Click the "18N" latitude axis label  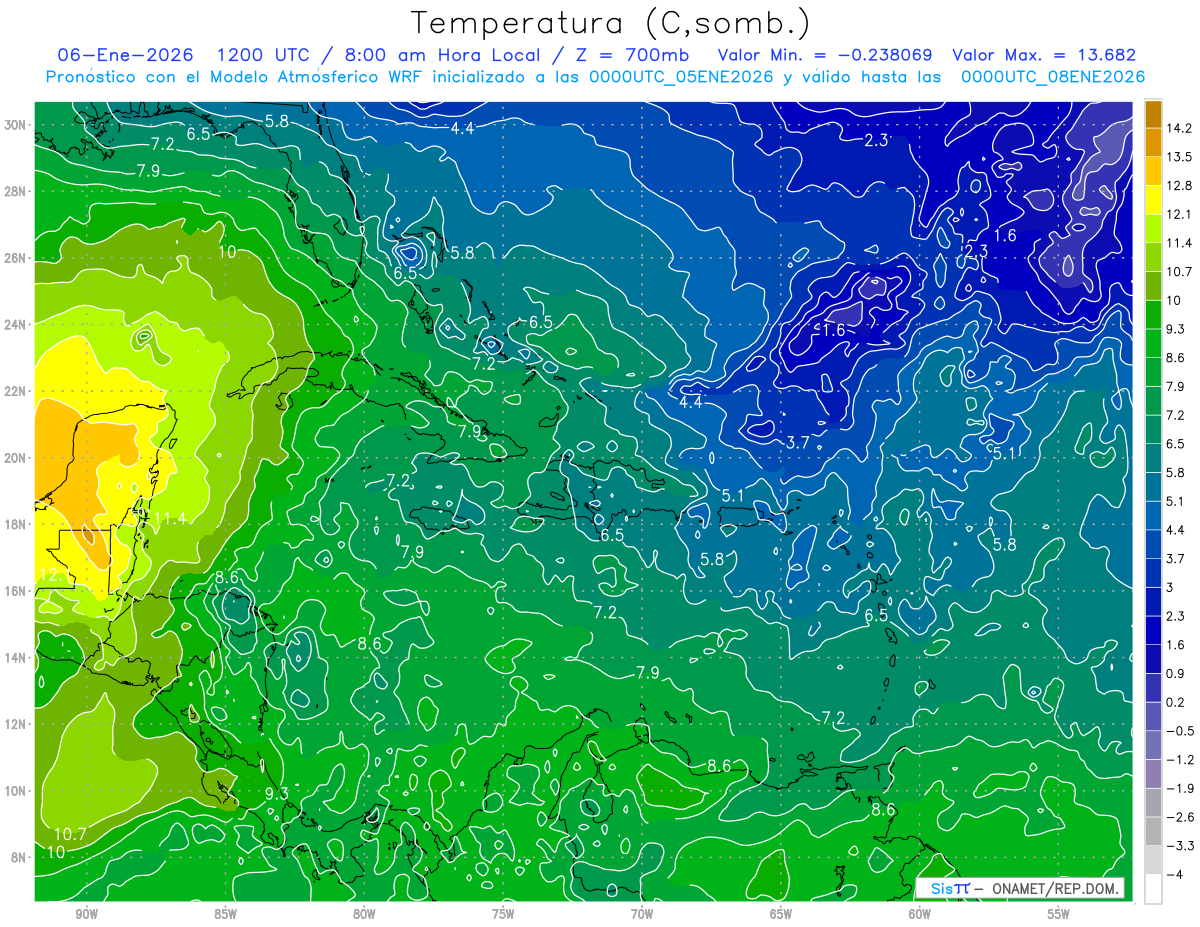pyautogui.click(x=17, y=524)
